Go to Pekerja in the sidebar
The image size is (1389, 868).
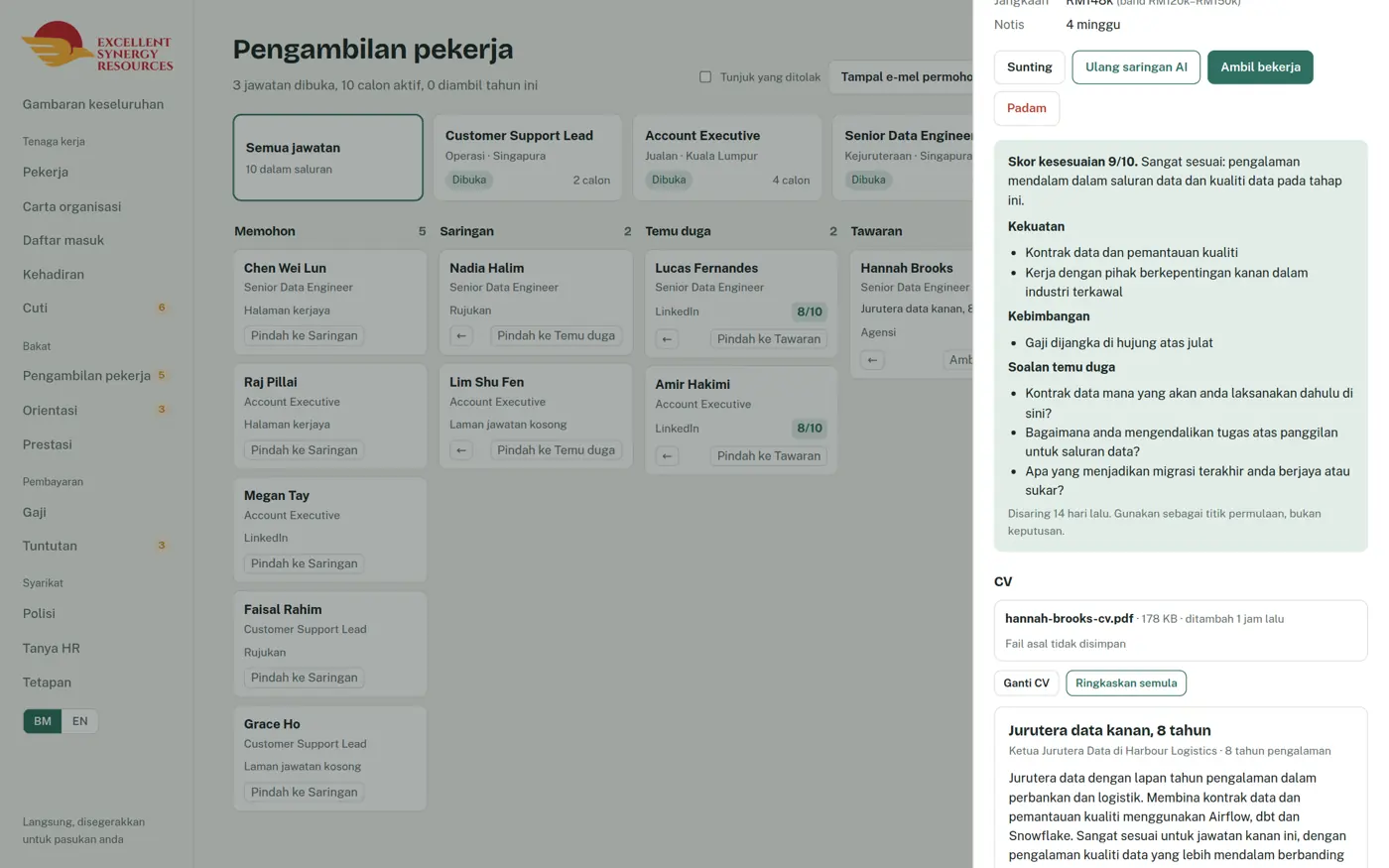(46, 172)
